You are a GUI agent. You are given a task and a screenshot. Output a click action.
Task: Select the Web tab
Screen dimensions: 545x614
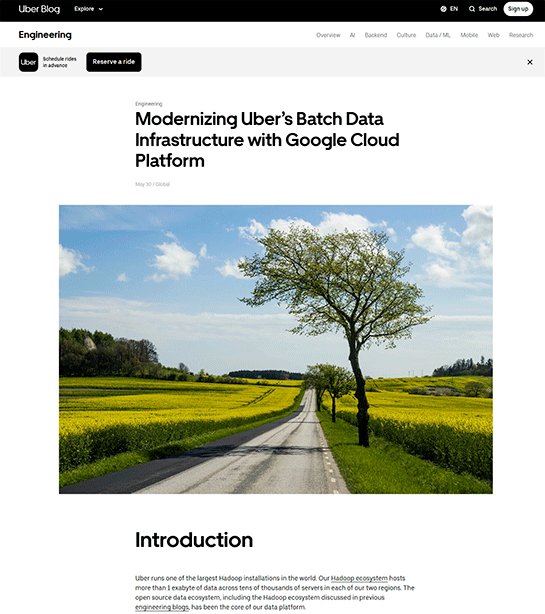point(493,35)
